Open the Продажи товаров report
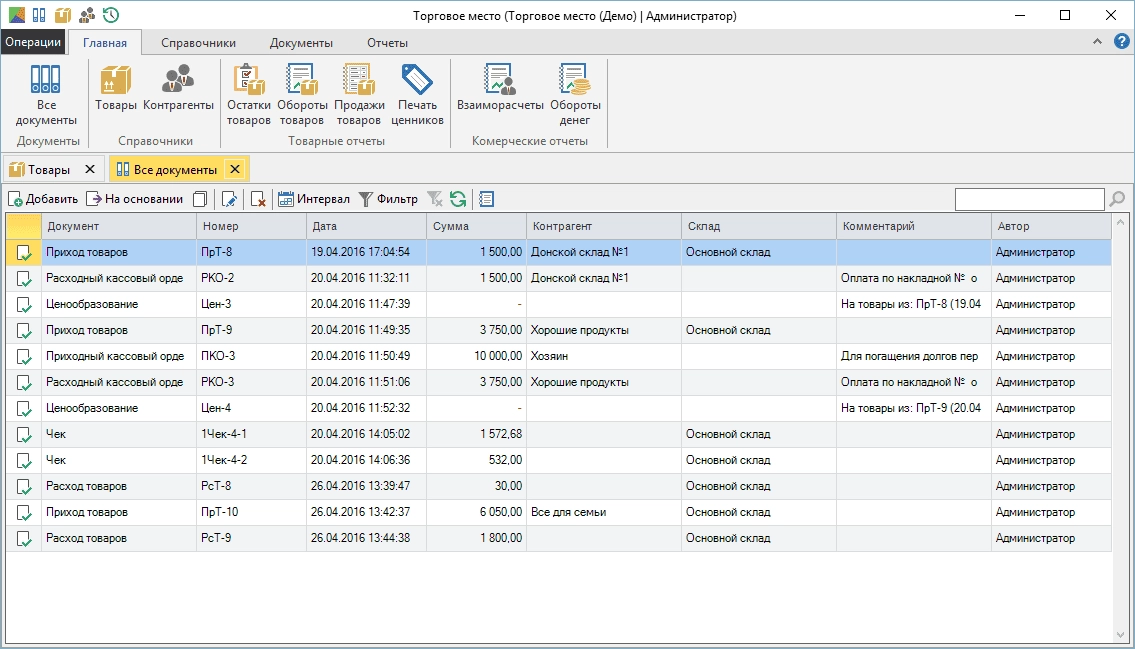Viewport: 1135px width, 649px height. pyautogui.click(x=359, y=95)
